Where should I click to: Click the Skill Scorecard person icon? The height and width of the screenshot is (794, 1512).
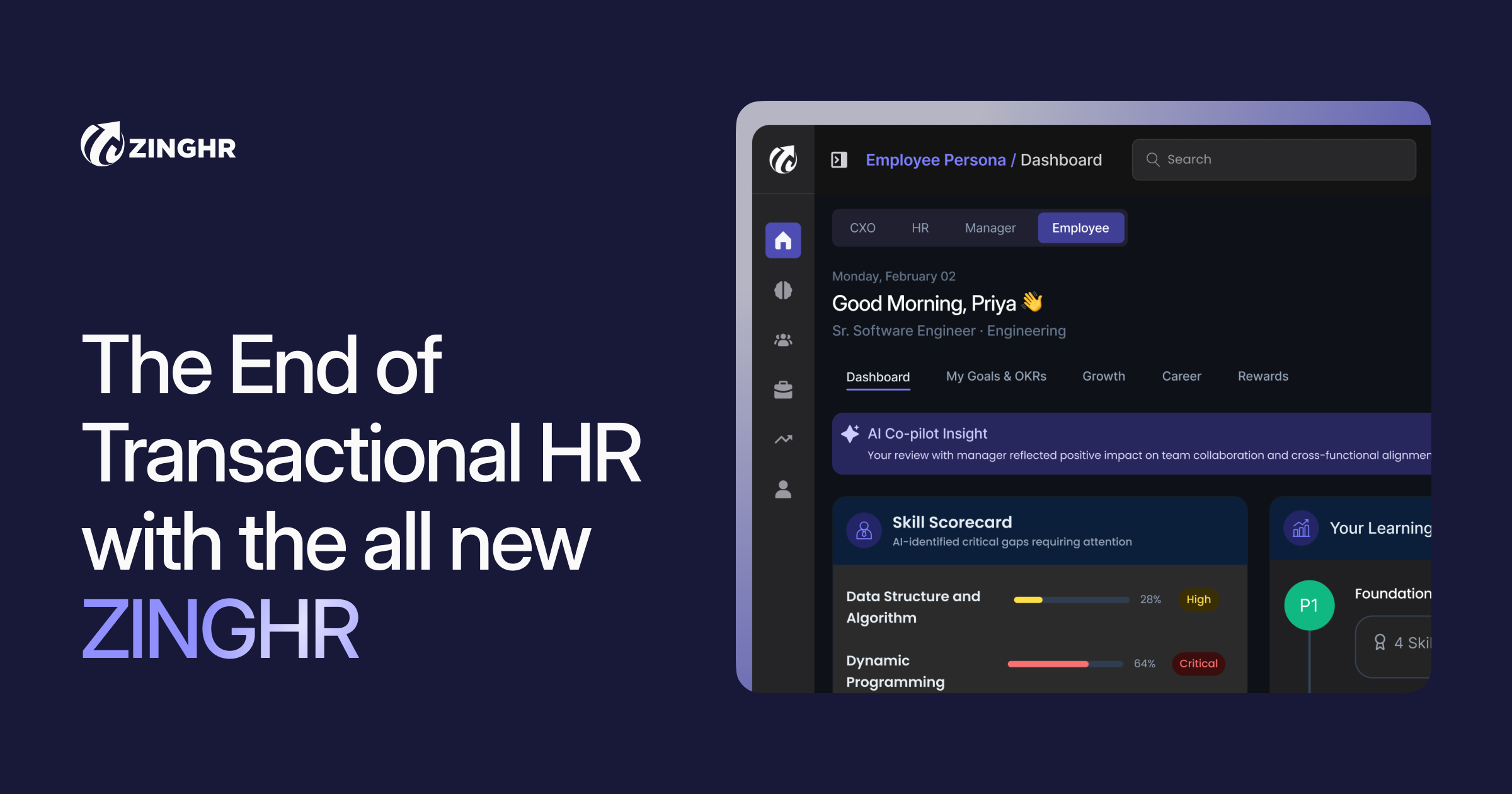(864, 531)
